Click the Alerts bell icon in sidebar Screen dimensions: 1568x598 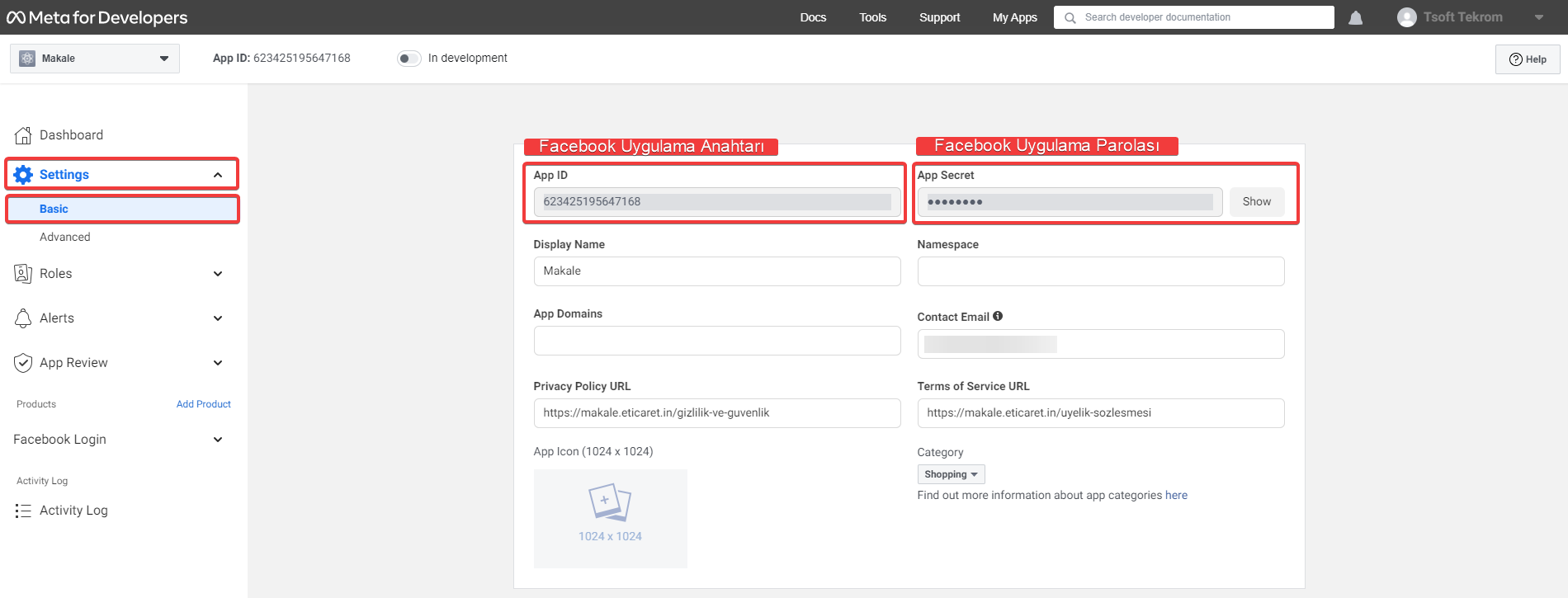click(23, 318)
